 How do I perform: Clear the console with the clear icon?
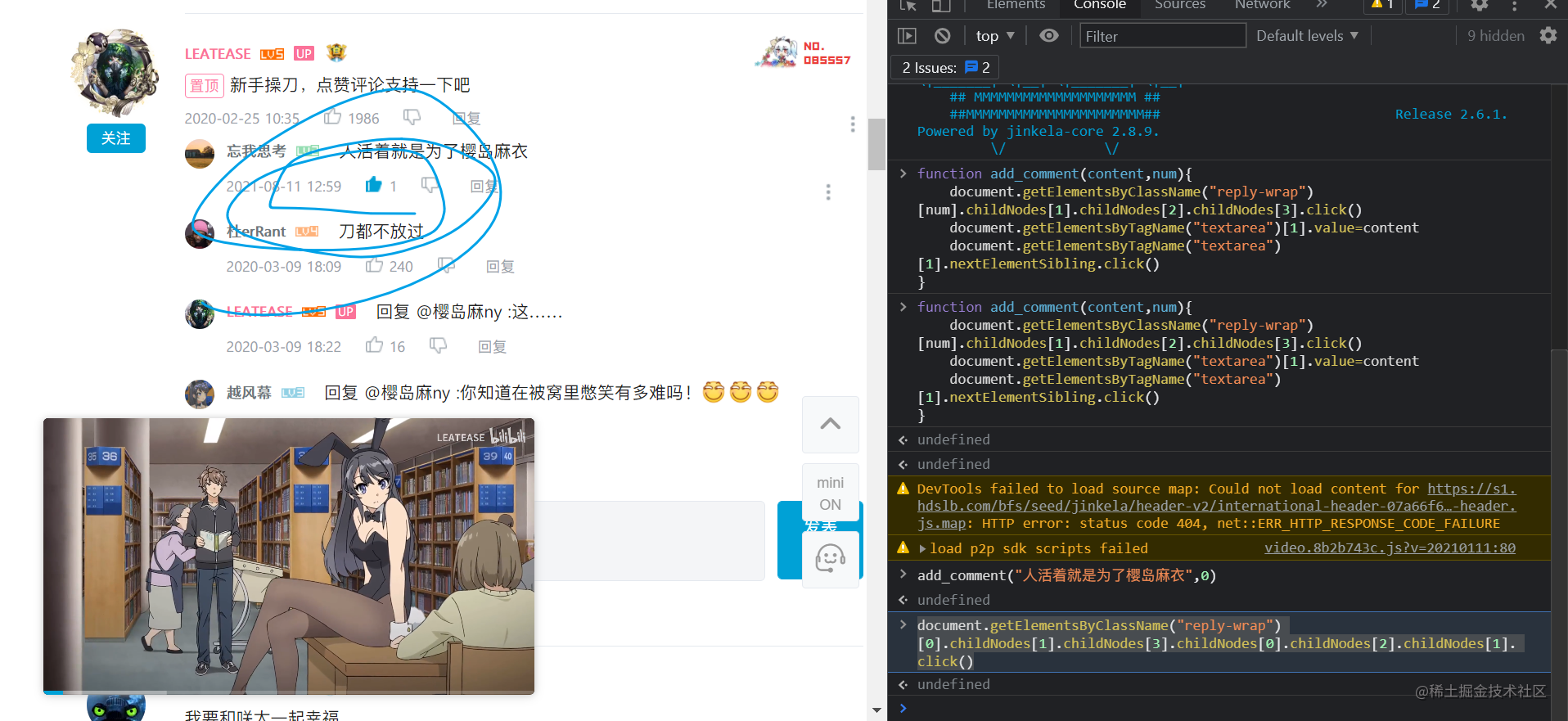(x=943, y=36)
